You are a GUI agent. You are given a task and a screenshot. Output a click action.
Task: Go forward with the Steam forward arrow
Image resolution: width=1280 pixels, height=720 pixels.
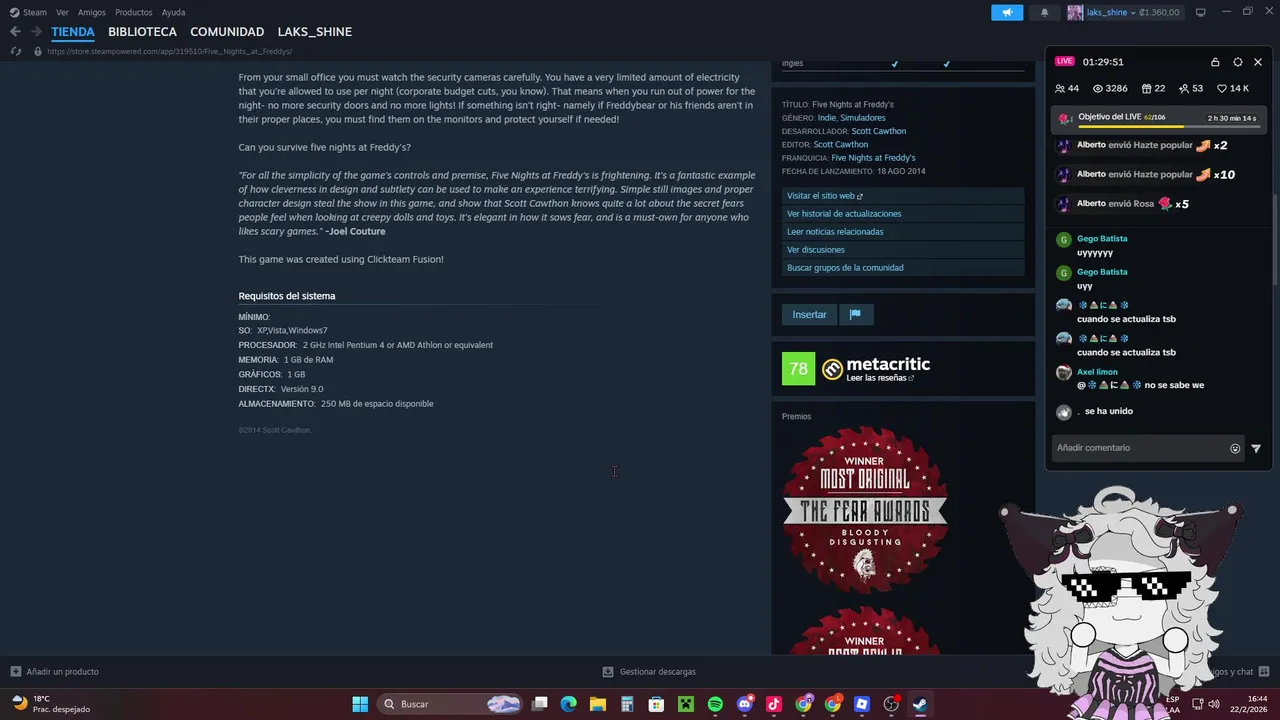tap(38, 32)
